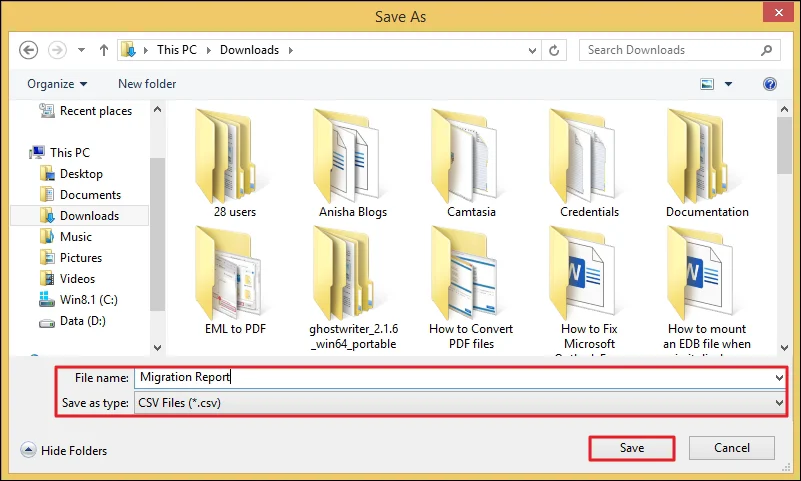Viewport: 801px width, 481px height.
Task: Expand the This PC tree node
Action: [24, 153]
